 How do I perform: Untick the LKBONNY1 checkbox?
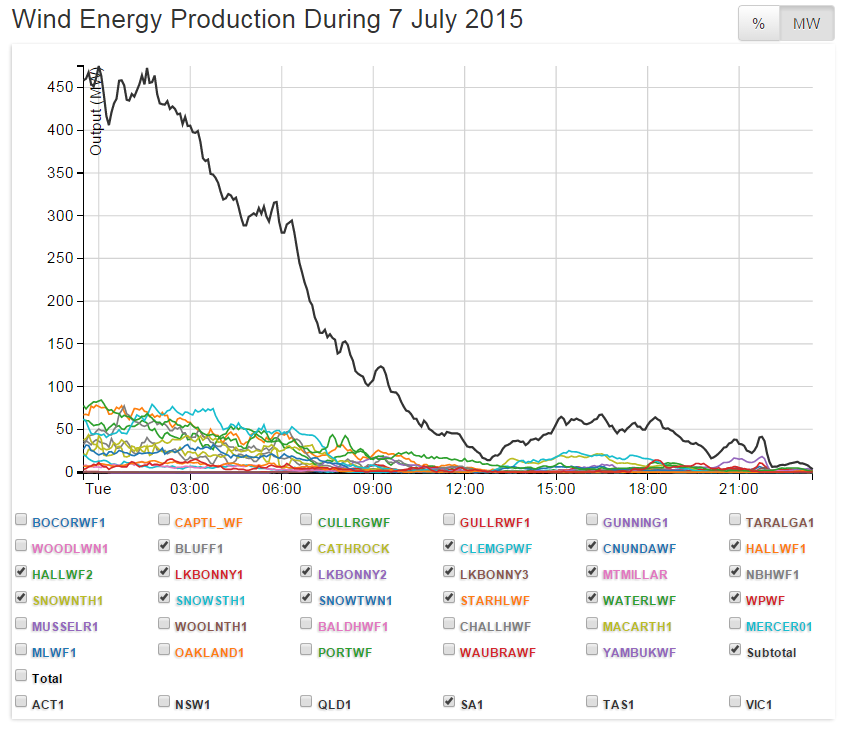click(x=164, y=572)
